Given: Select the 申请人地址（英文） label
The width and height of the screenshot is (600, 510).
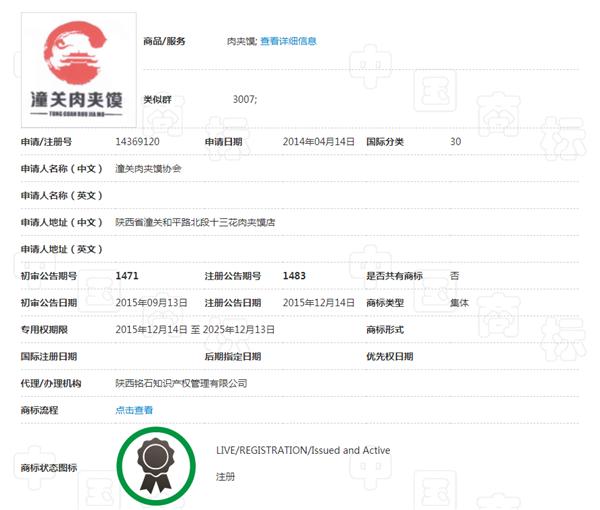Looking at the screenshot, I should 62,249.
